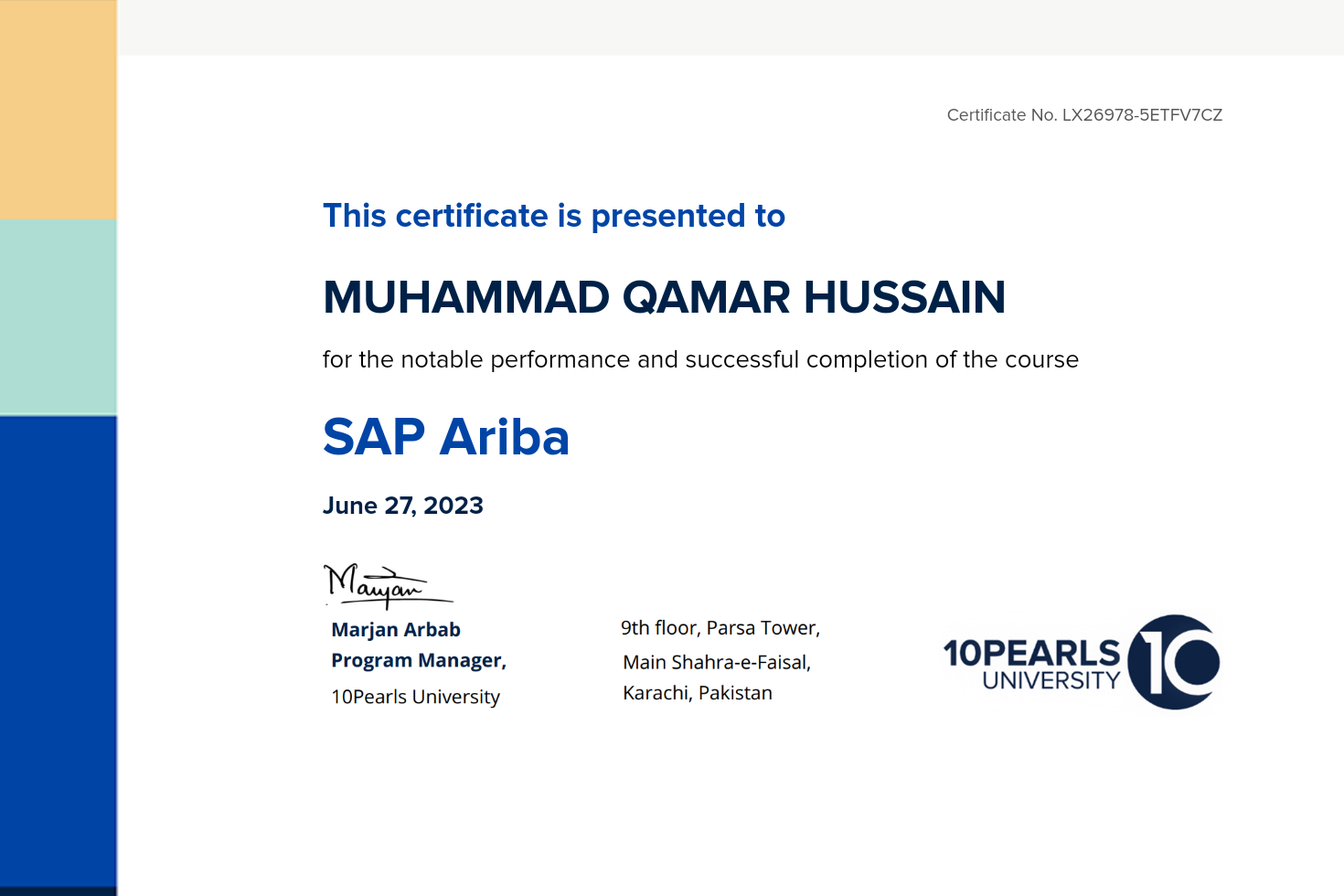Image resolution: width=1344 pixels, height=896 pixels.
Task: Click the 'for the notable performance' line
Action: pyautogui.click(x=700, y=359)
